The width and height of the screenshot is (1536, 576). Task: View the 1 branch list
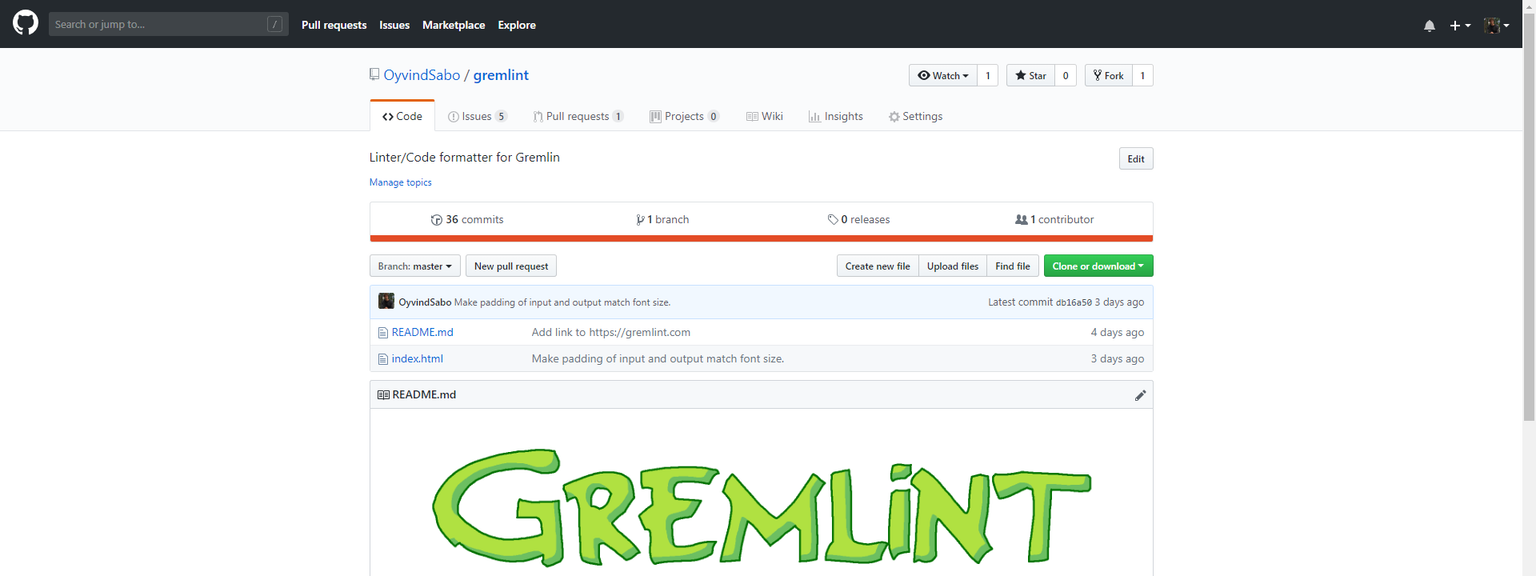(x=662, y=219)
